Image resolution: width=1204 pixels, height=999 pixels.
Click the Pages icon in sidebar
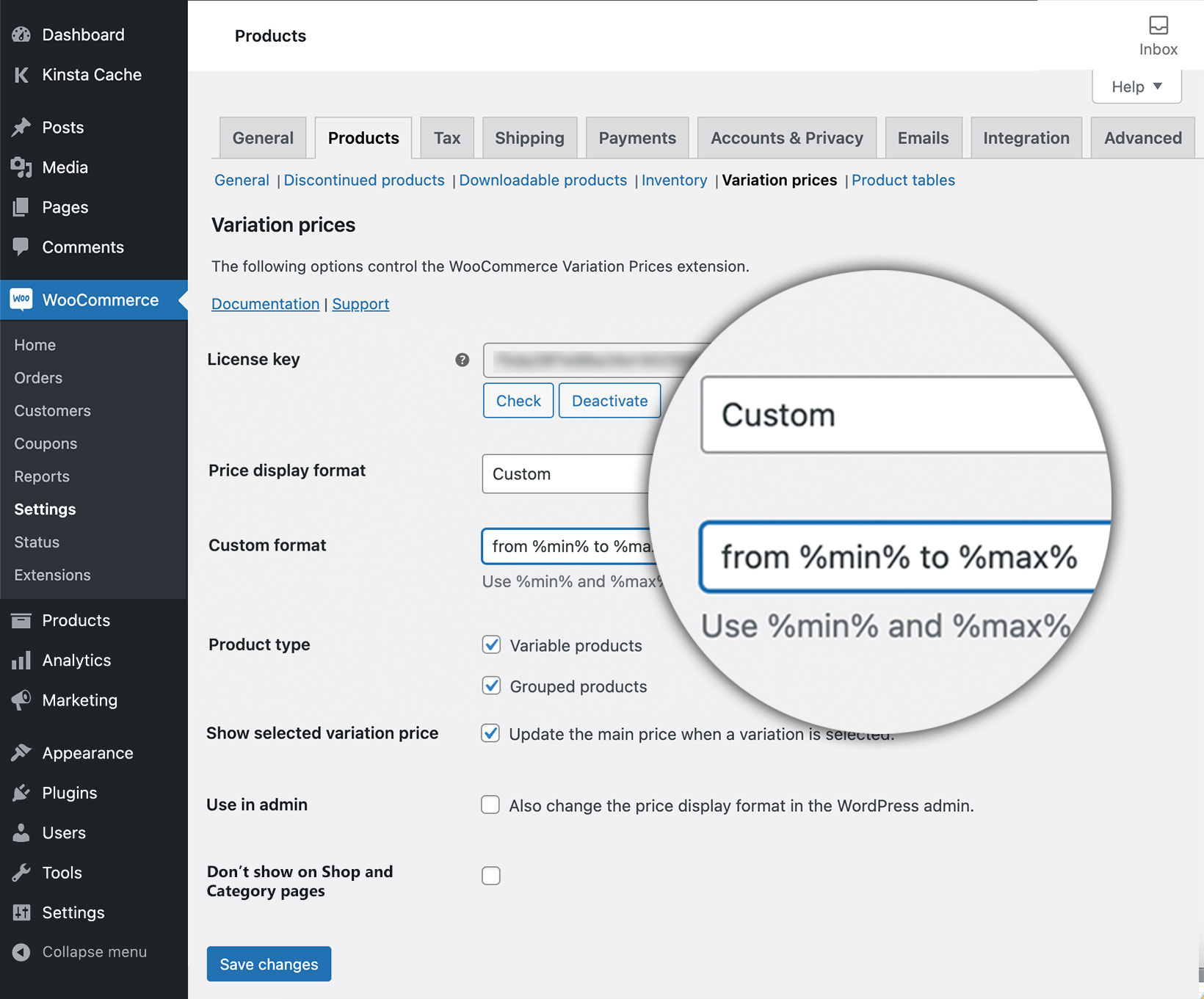(x=21, y=208)
